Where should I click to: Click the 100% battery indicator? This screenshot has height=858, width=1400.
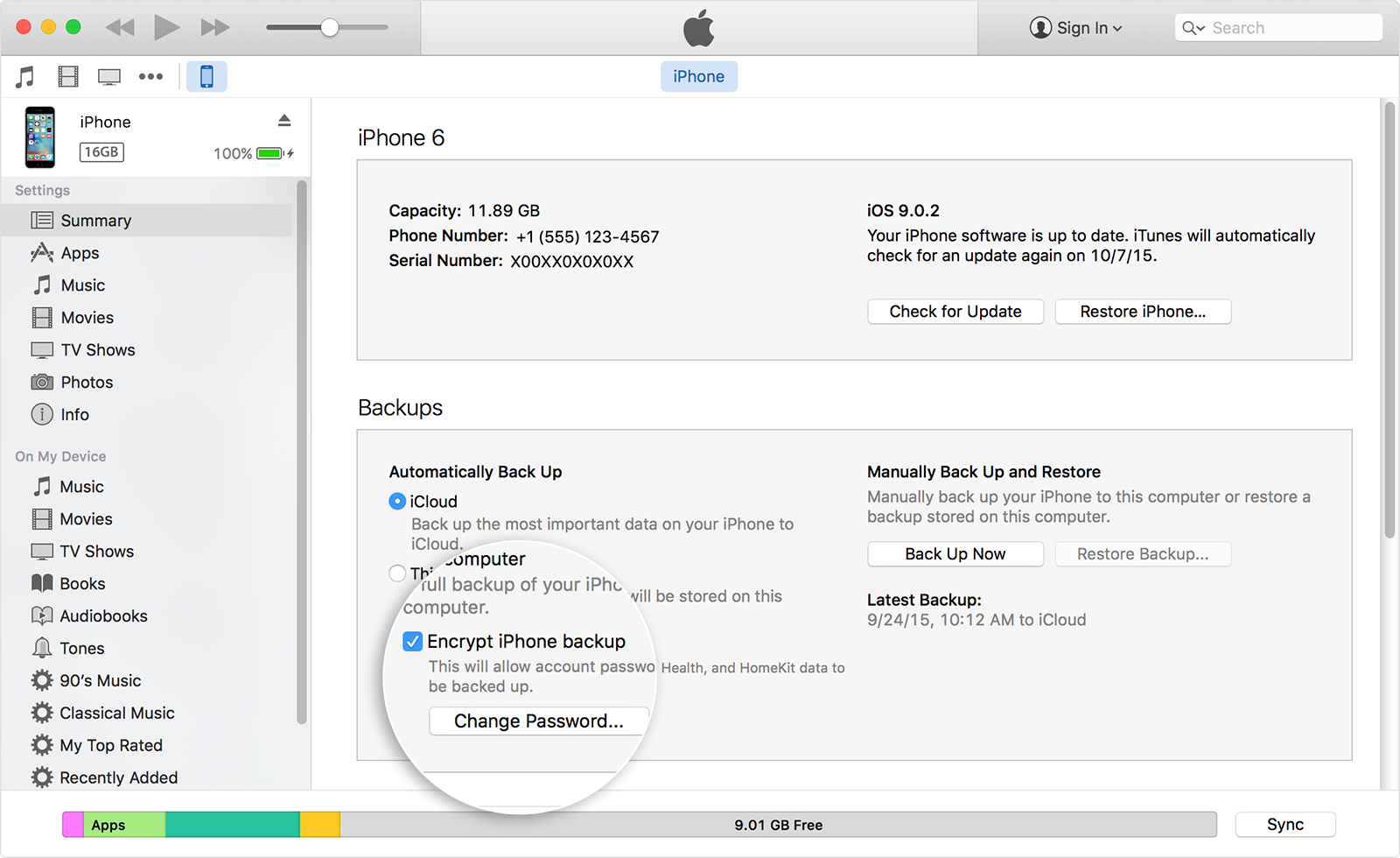pos(253,153)
